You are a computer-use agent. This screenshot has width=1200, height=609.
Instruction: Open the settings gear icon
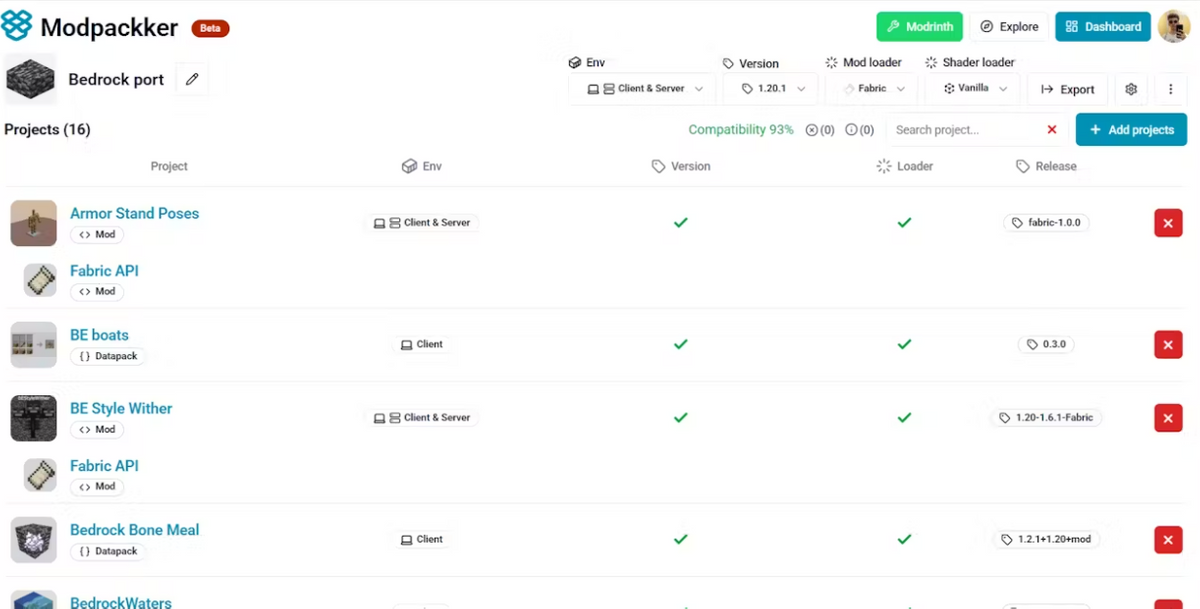(1131, 89)
